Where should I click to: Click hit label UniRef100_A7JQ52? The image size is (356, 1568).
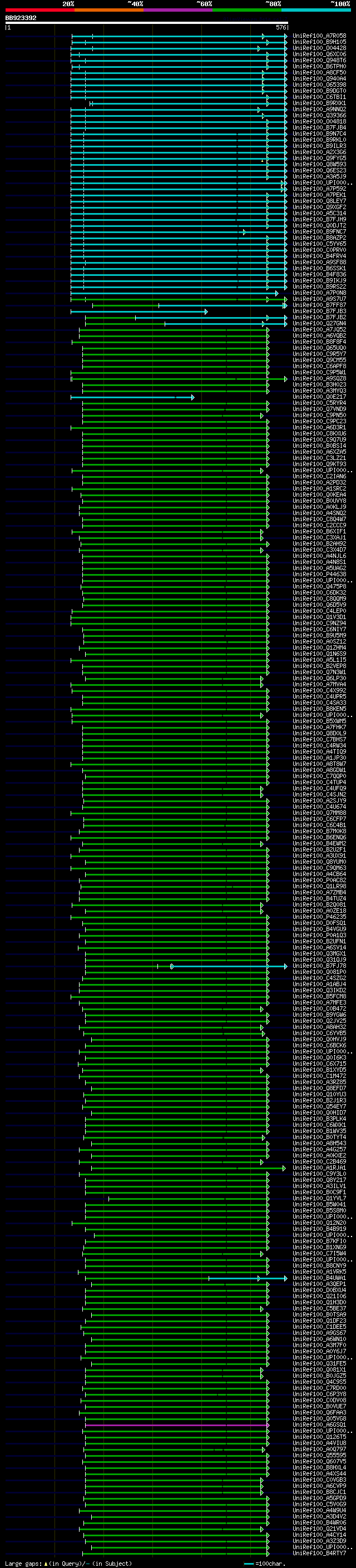pos(319,329)
